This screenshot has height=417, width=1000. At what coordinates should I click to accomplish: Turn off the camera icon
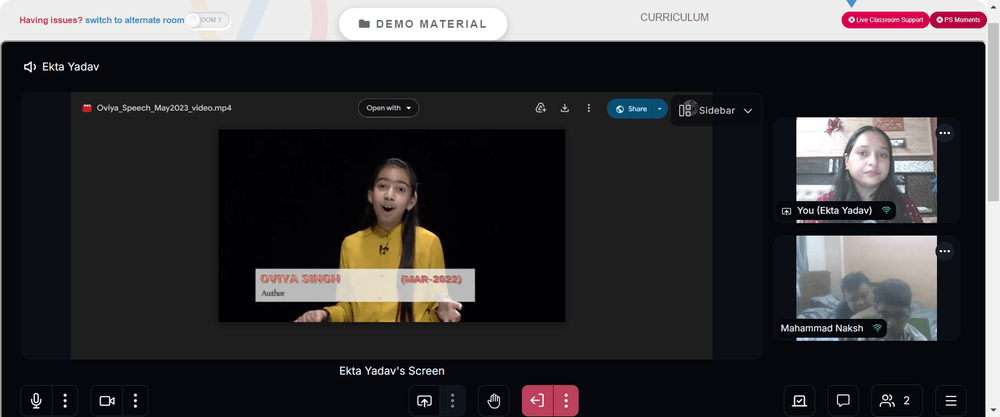pyautogui.click(x=107, y=401)
